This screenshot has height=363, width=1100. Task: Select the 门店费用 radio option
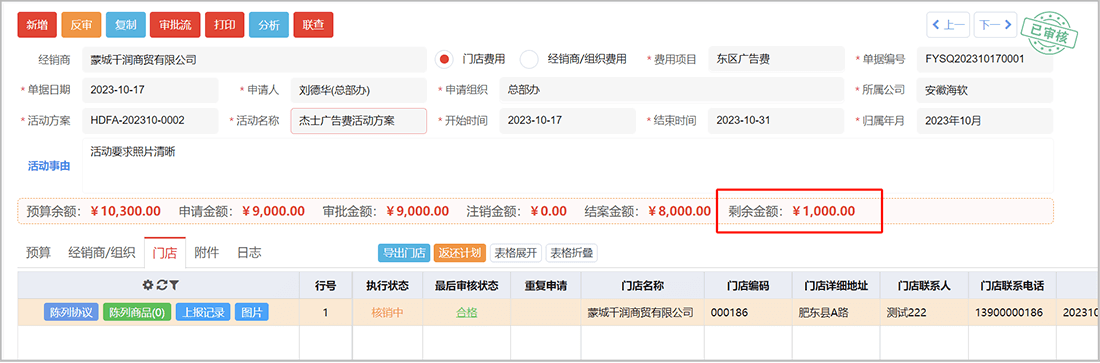coord(444,60)
